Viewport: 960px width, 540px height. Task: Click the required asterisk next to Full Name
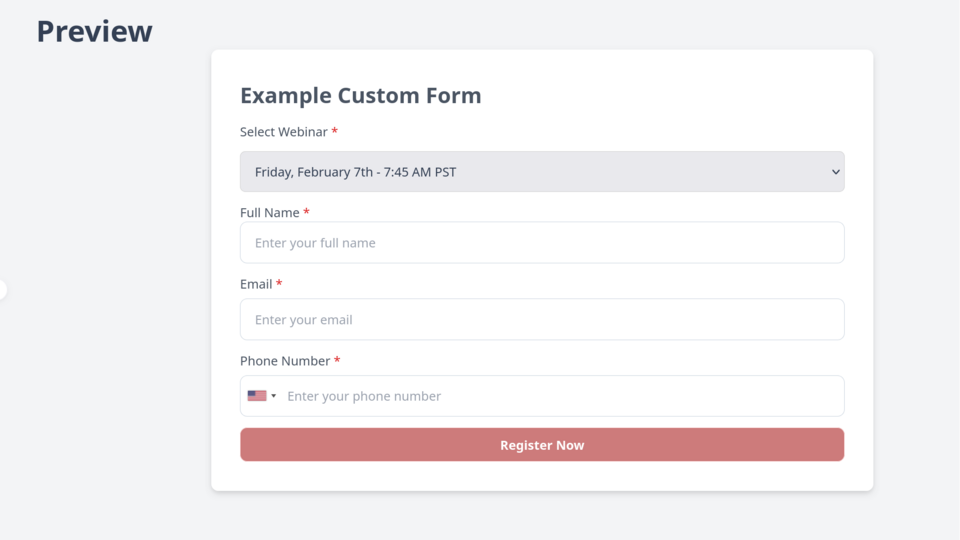point(306,213)
